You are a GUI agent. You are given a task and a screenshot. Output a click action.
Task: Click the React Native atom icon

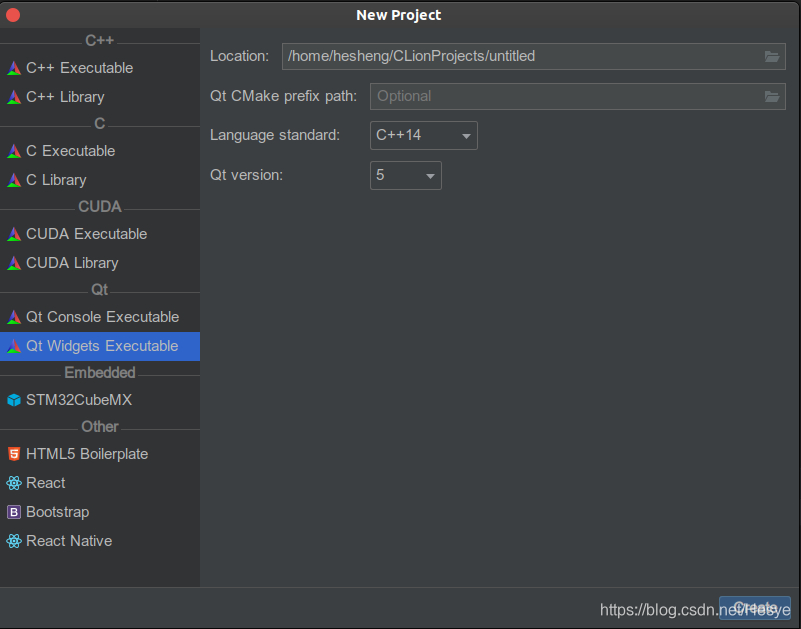(14, 541)
